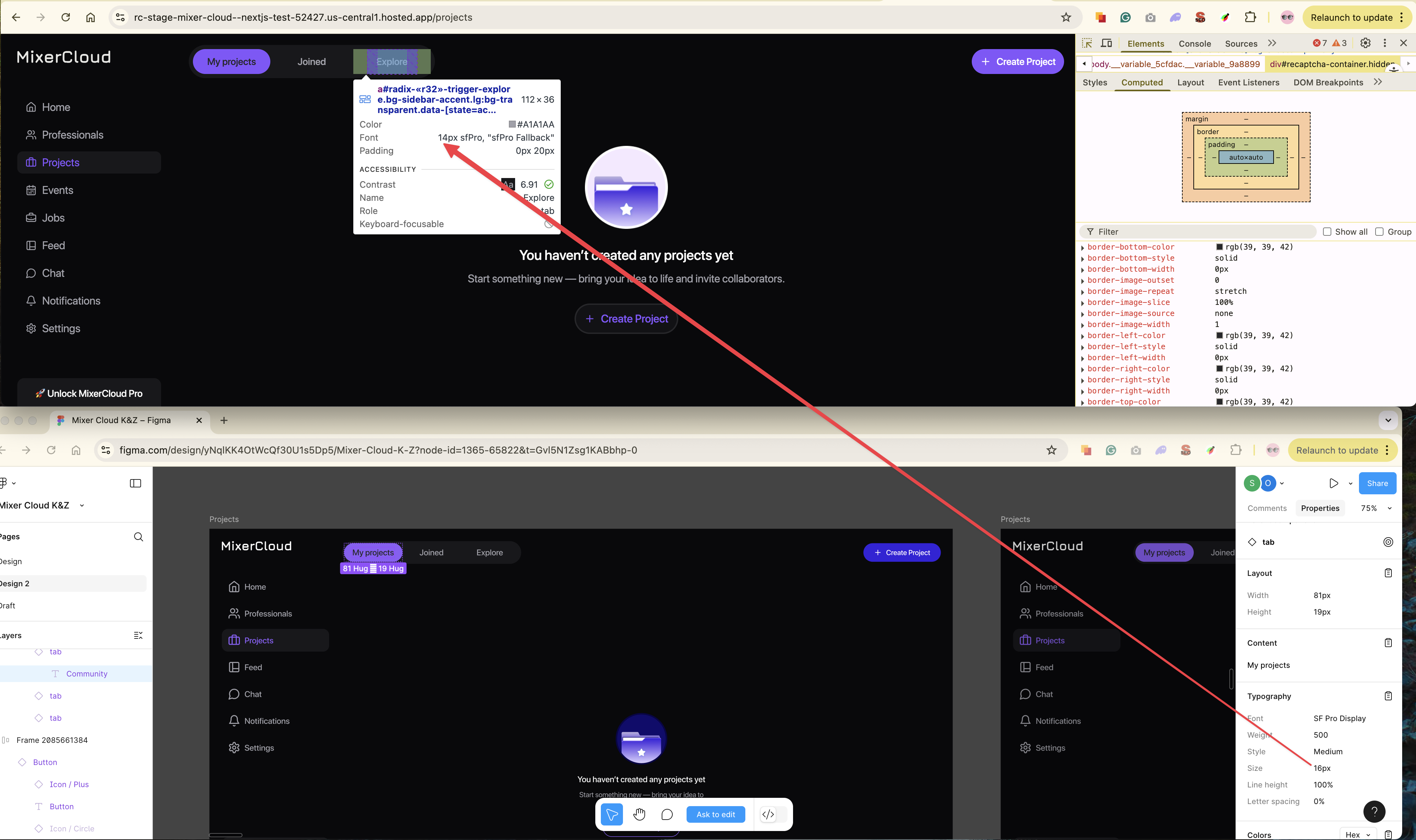Toggle DevTools device toolbar icon
The height and width of the screenshot is (840, 1416).
(x=1107, y=43)
